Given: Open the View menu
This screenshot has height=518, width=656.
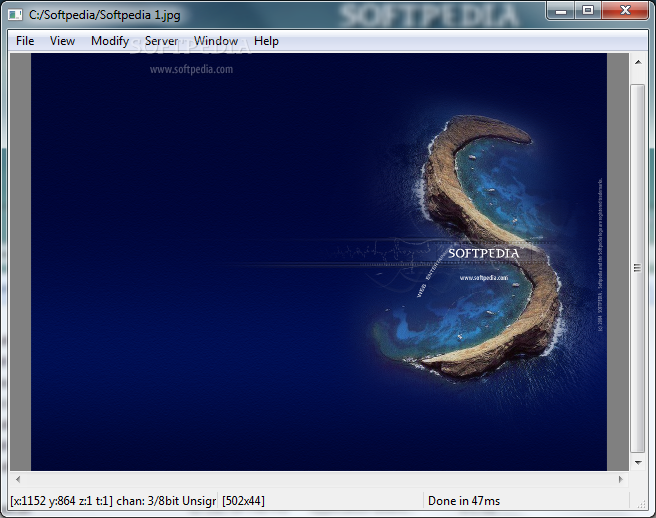Looking at the screenshot, I should [62, 41].
